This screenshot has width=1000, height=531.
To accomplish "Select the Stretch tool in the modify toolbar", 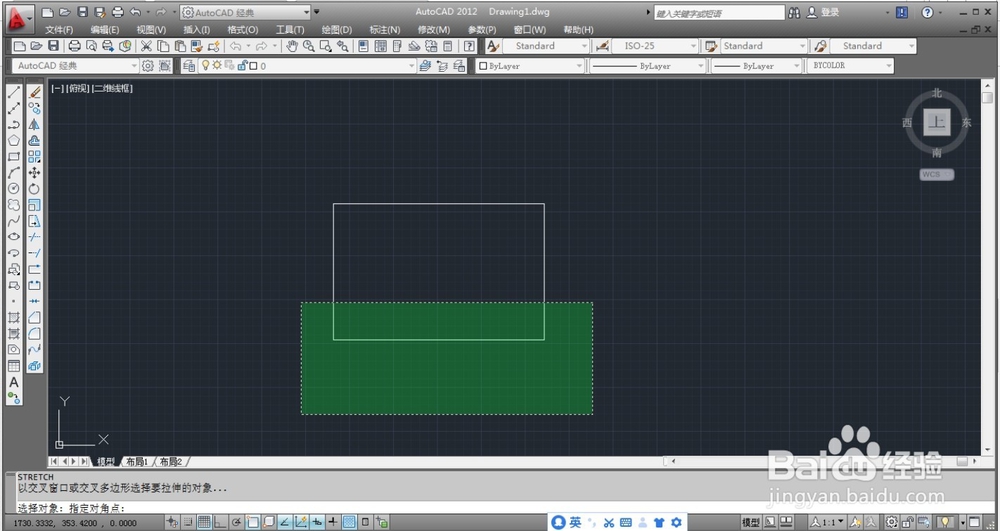I will (34, 221).
